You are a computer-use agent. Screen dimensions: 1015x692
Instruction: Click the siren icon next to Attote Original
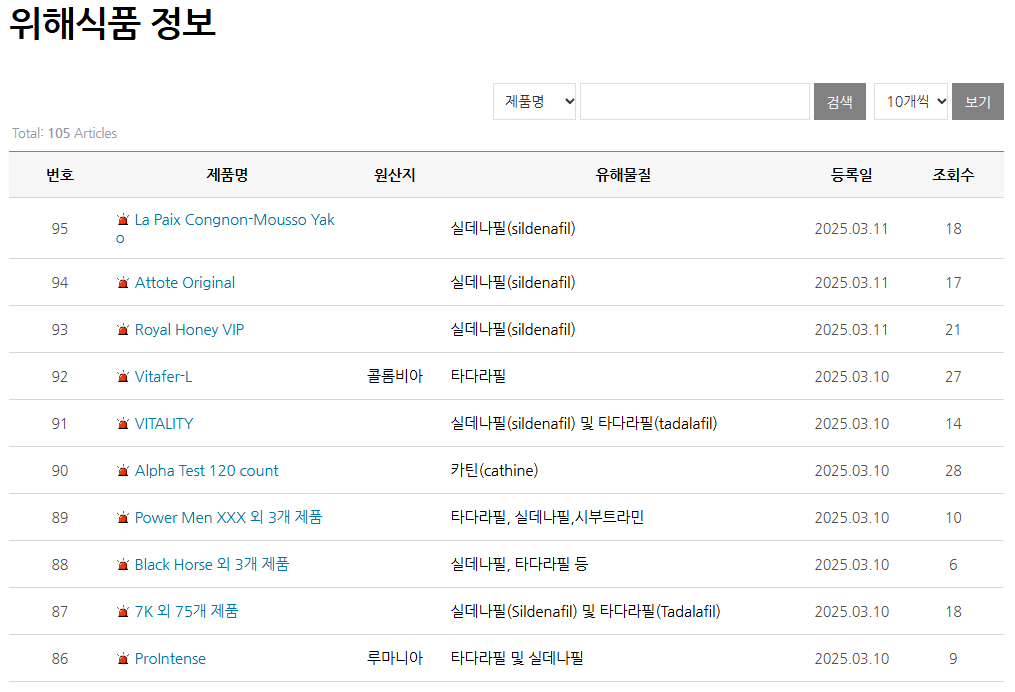(122, 283)
